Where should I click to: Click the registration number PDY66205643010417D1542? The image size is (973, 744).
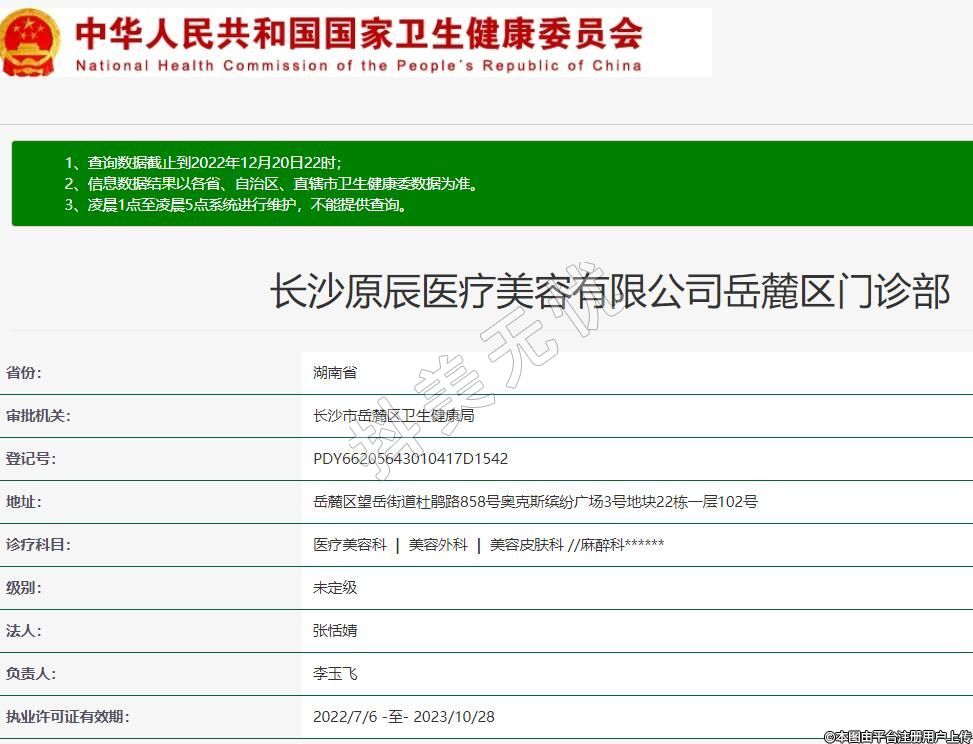click(410, 459)
